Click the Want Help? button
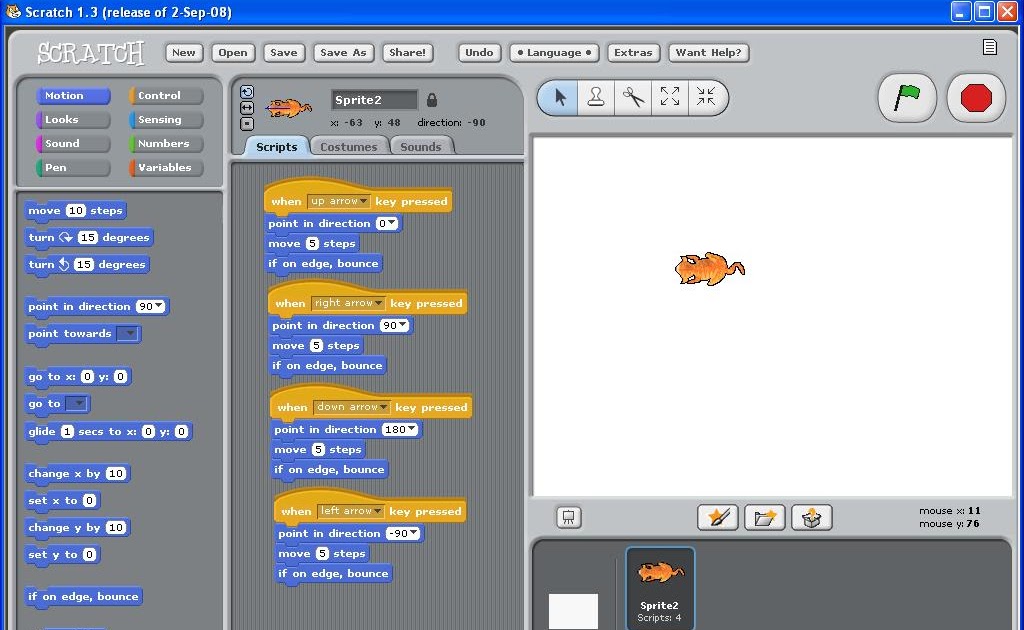1024x630 pixels. tap(709, 52)
